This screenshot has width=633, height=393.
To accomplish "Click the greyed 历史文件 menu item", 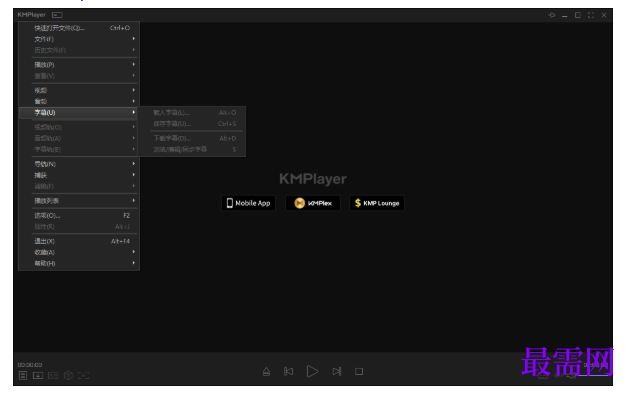I will 79,50.
